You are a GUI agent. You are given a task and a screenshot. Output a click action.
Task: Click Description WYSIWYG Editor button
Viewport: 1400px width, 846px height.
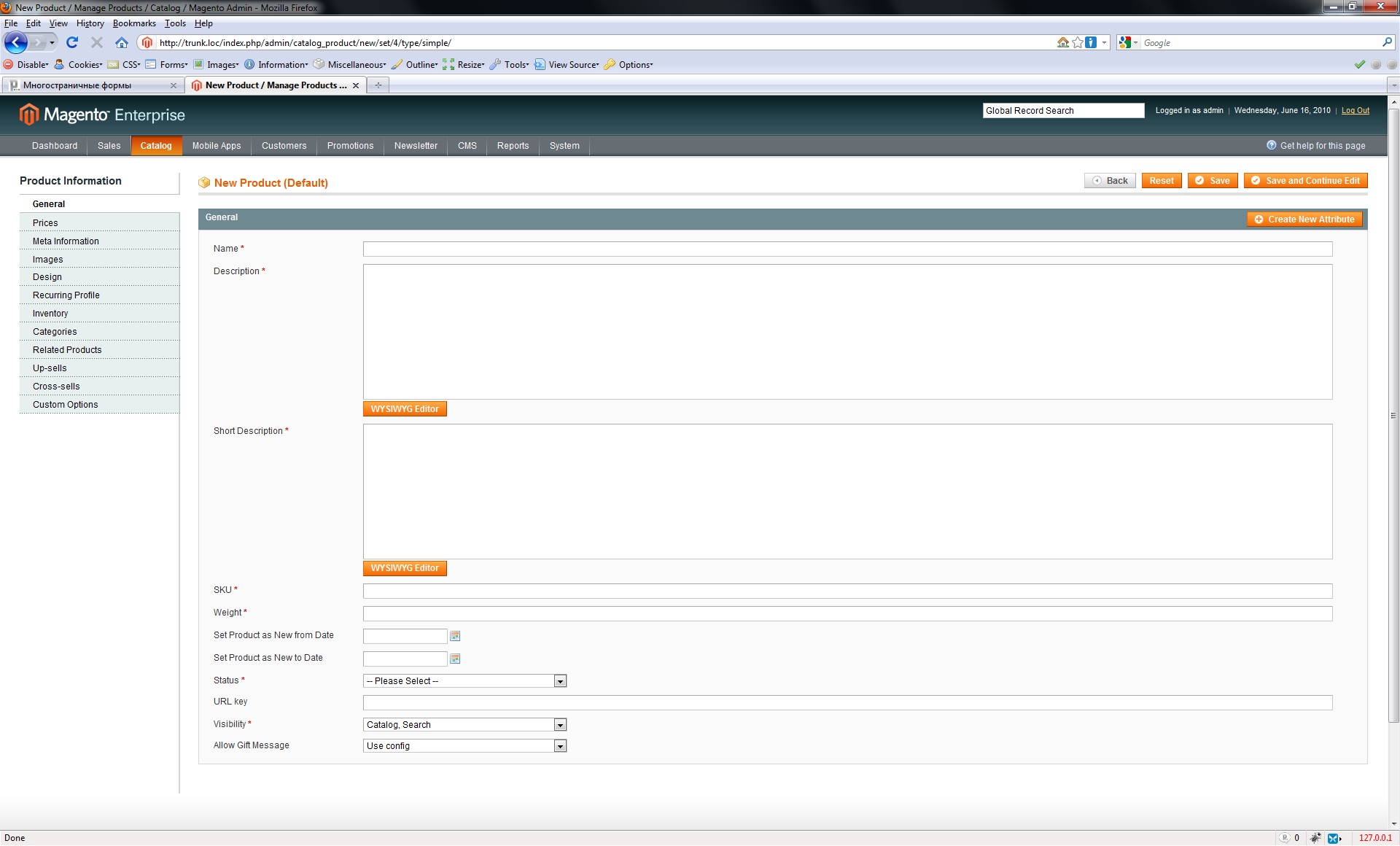405,409
